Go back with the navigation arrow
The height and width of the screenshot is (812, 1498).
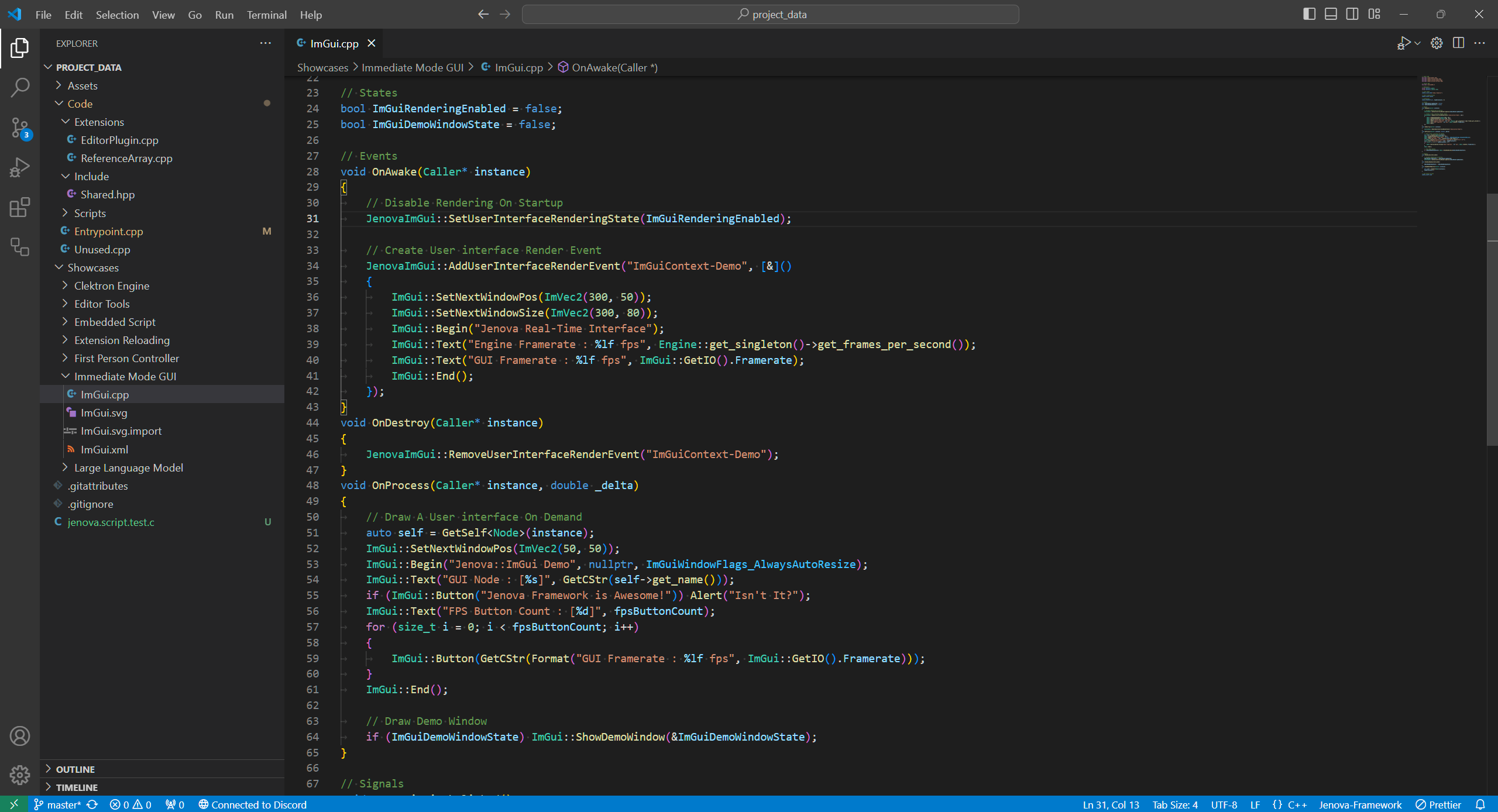click(x=483, y=14)
